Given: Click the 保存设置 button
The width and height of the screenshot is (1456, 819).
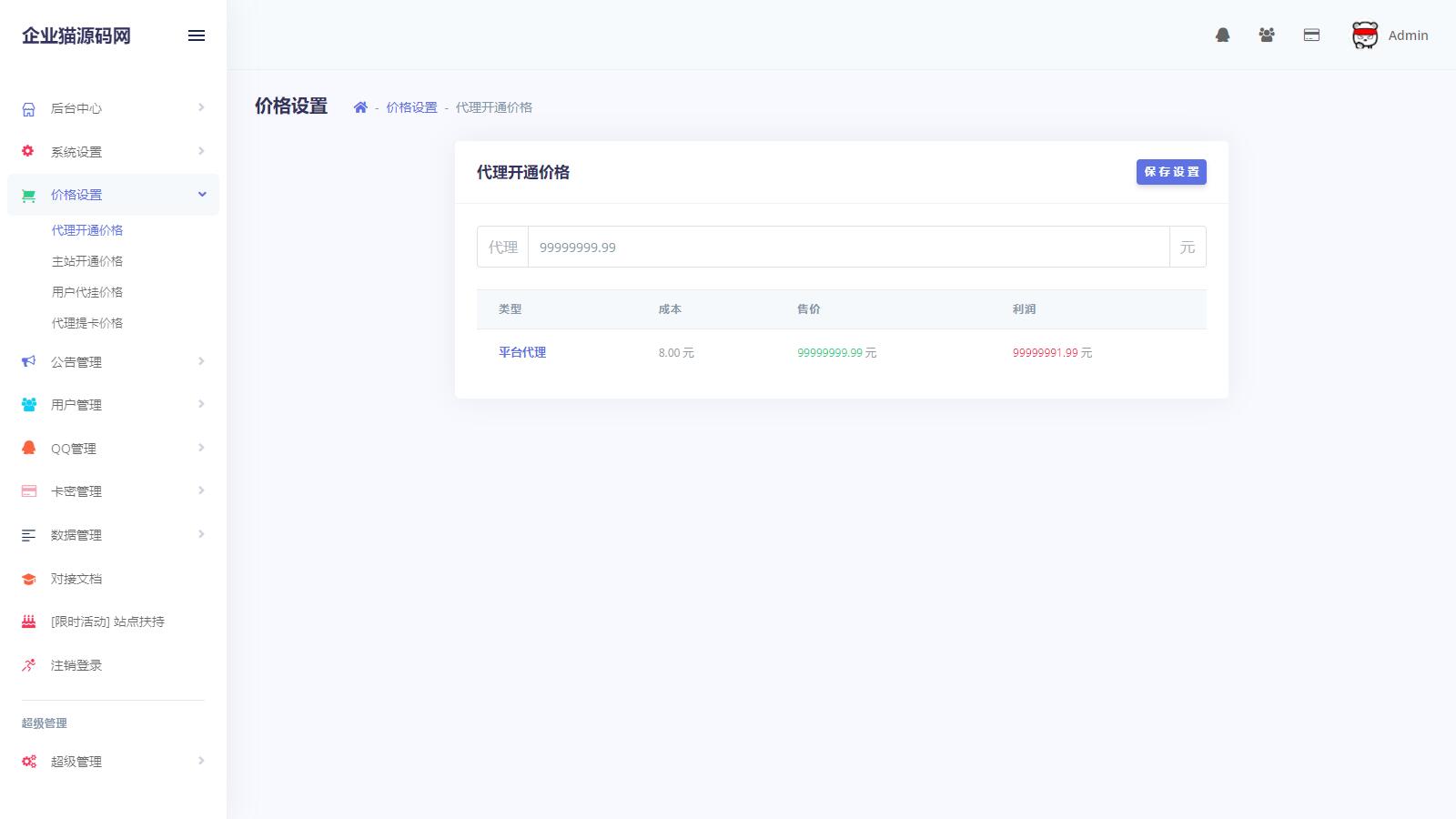Looking at the screenshot, I should 1170,172.
